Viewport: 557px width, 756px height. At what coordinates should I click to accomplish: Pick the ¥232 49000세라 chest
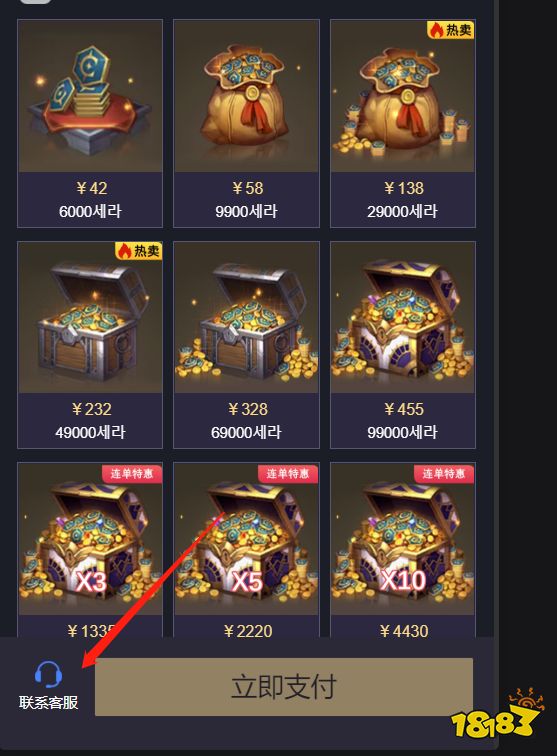90,345
